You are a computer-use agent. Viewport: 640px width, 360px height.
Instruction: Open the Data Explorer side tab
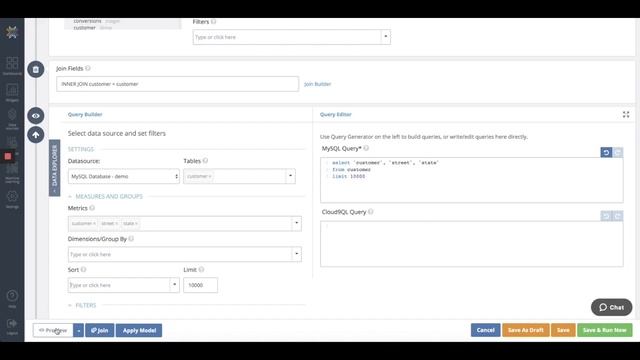(54, 168)
